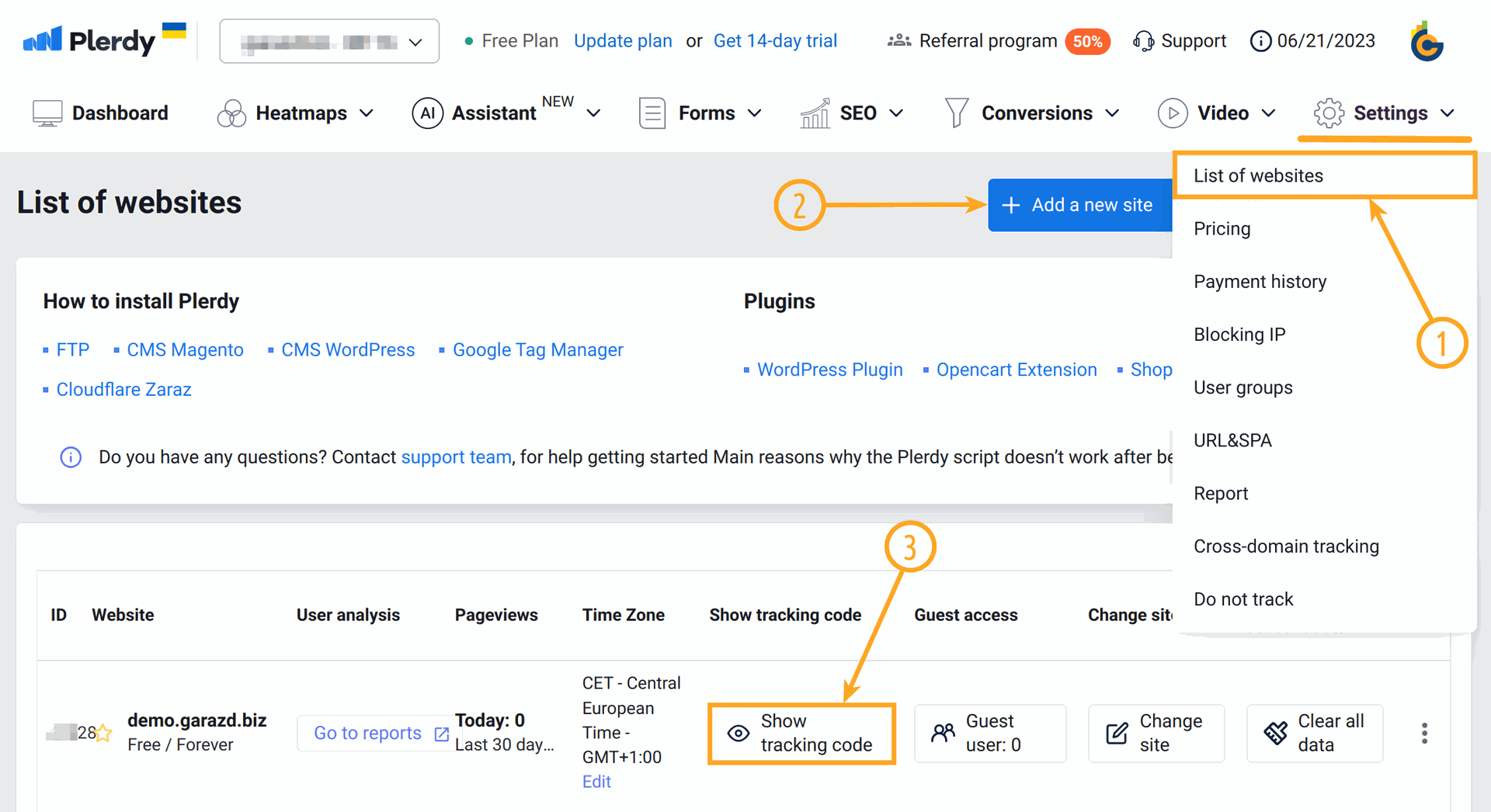Contact the support team link
This screenshot has width=1491, height=812.
pos(456,457)
